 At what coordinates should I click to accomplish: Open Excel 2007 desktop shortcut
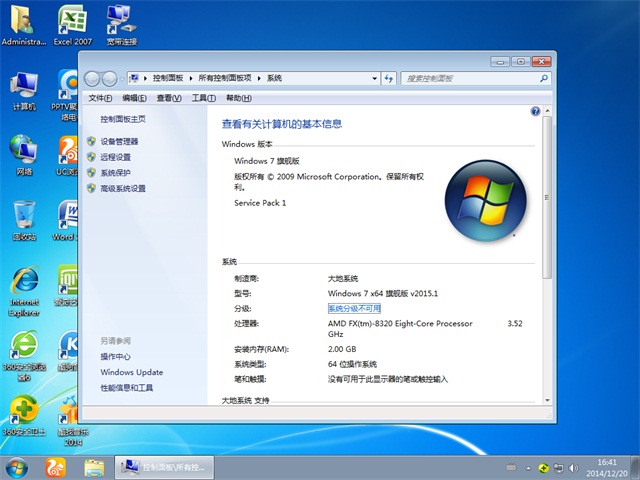72,23
